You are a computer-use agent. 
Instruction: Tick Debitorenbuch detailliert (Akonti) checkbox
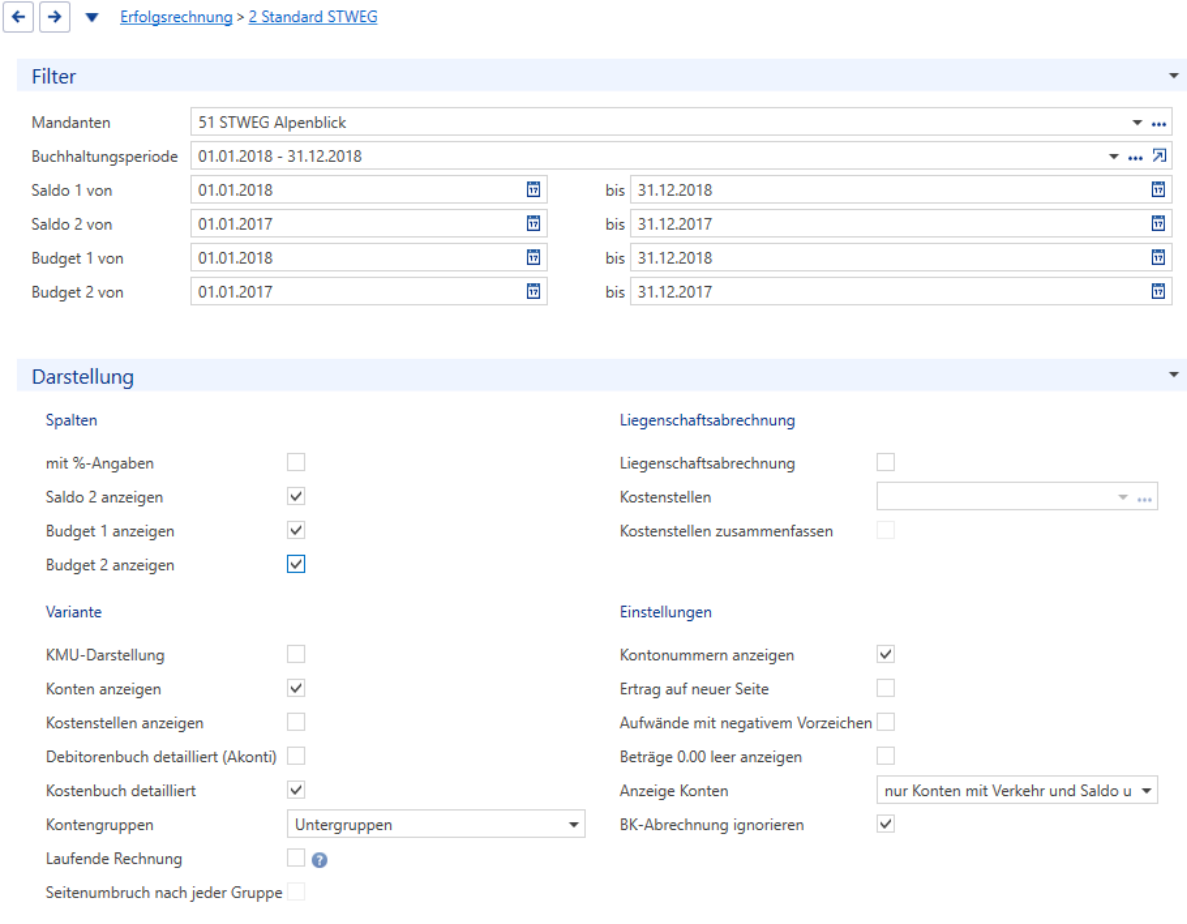coord(296,756)
